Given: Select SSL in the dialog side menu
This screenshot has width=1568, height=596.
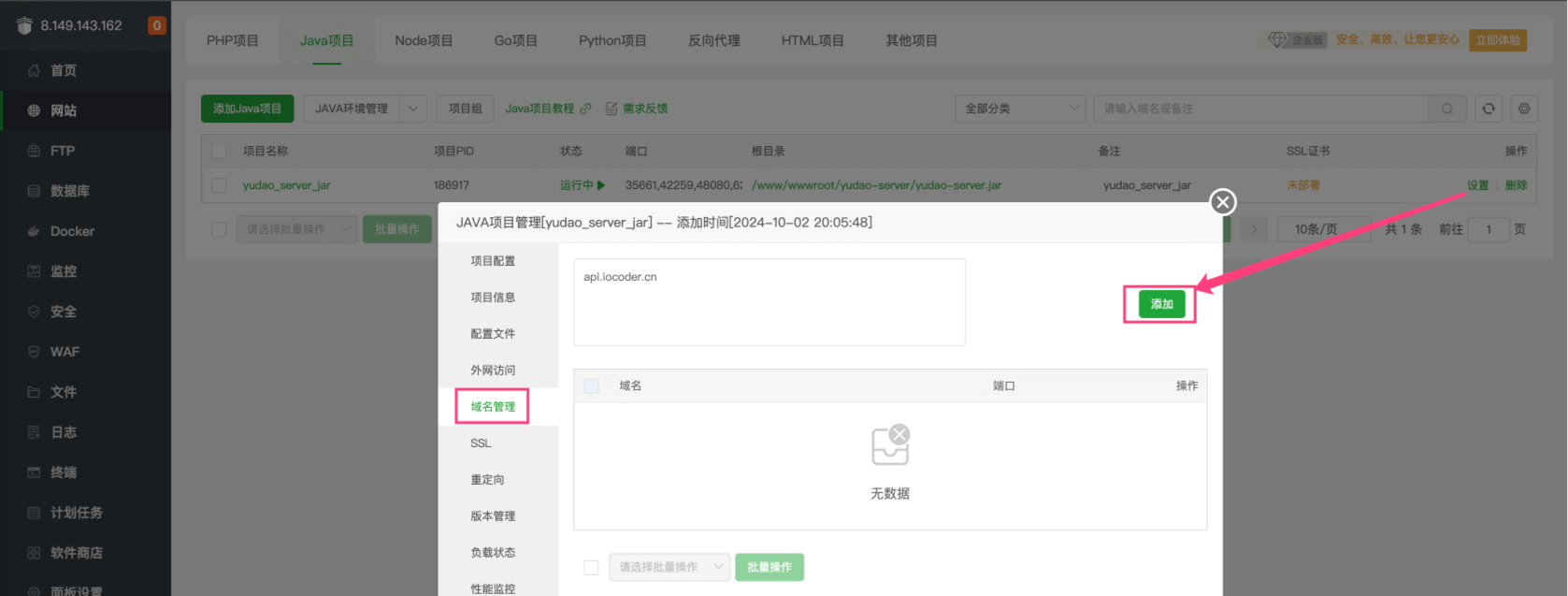Looking at the screenshot, I should tap(481, 443).
